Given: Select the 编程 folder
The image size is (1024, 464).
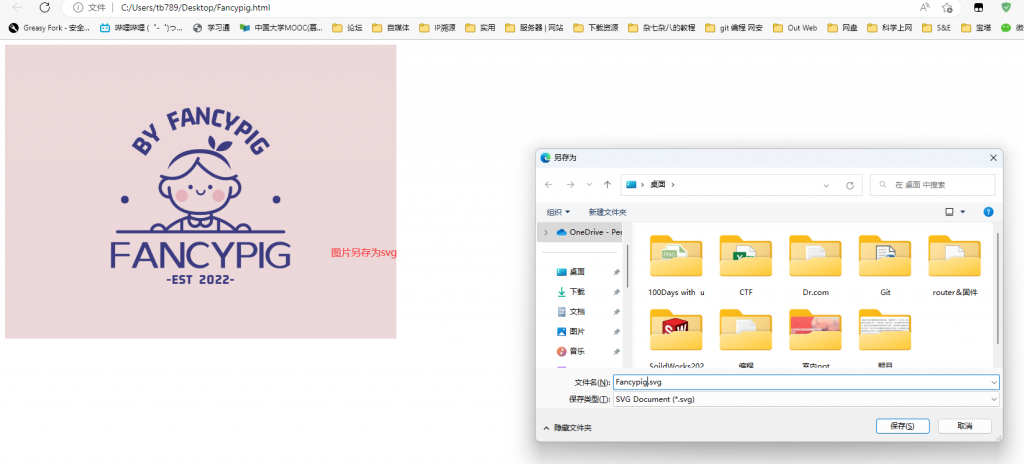Looking at the screenshot, I should [x=746, y=339].
